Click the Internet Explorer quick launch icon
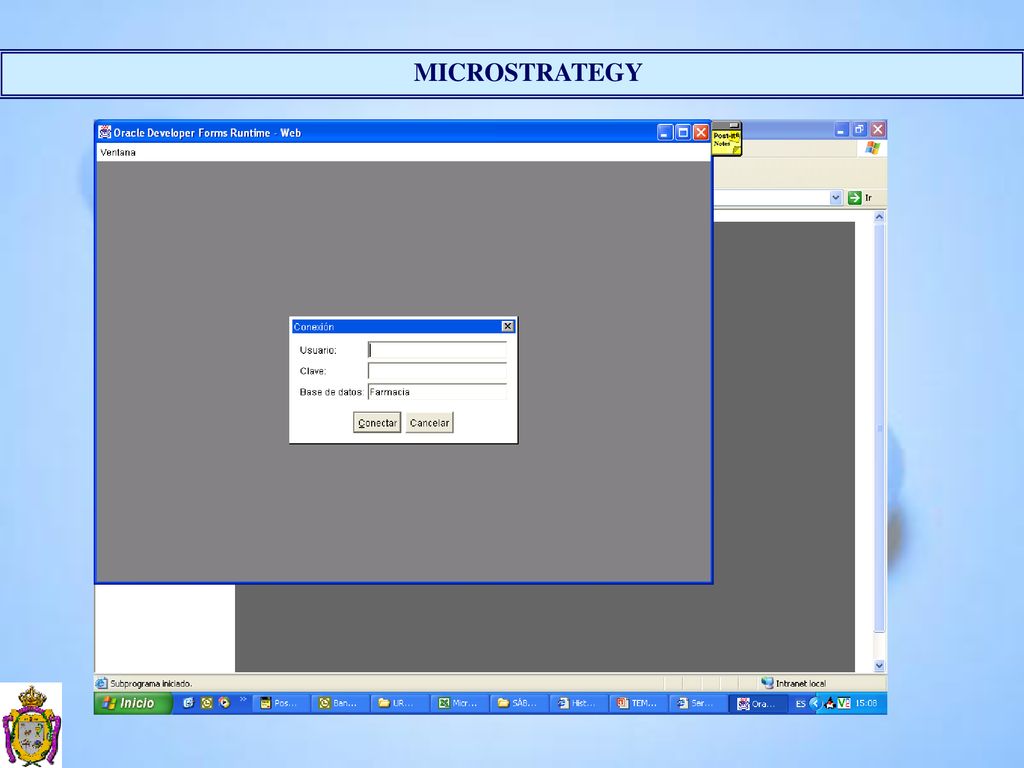Image resolution: width=1024 pixels, height=768 pixels. (188, 703)
